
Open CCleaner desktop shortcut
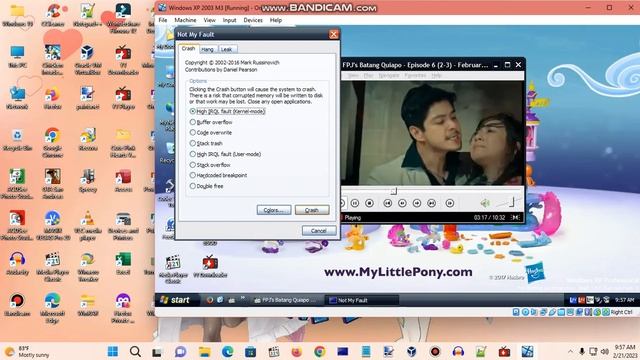pos(52,15)
